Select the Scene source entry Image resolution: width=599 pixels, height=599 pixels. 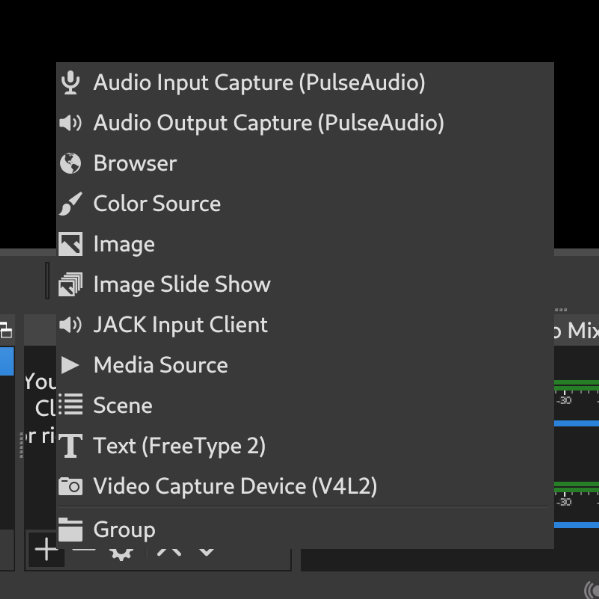coord(305,405)
